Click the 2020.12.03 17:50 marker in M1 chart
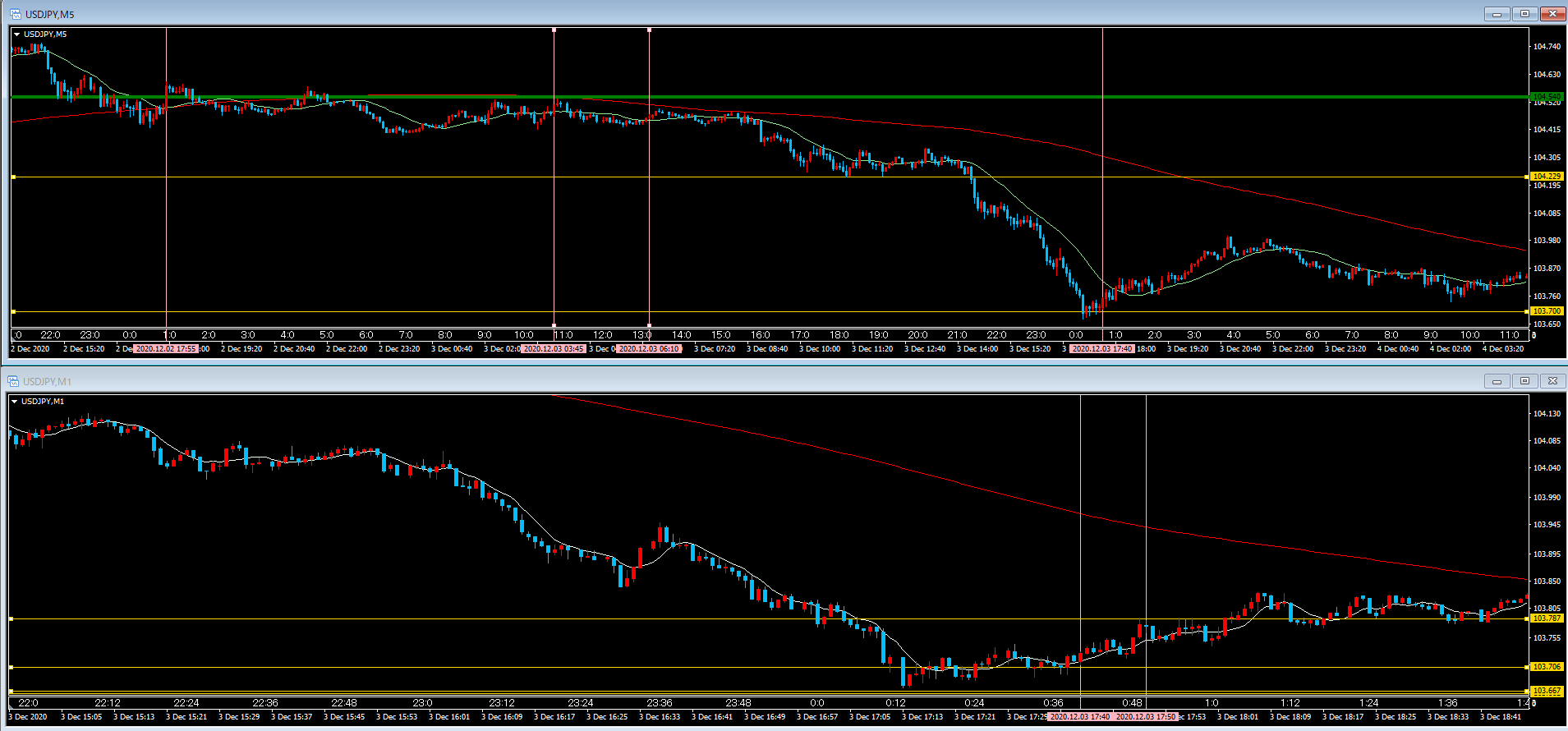1568x731 pixels. tap(1146, 717)
